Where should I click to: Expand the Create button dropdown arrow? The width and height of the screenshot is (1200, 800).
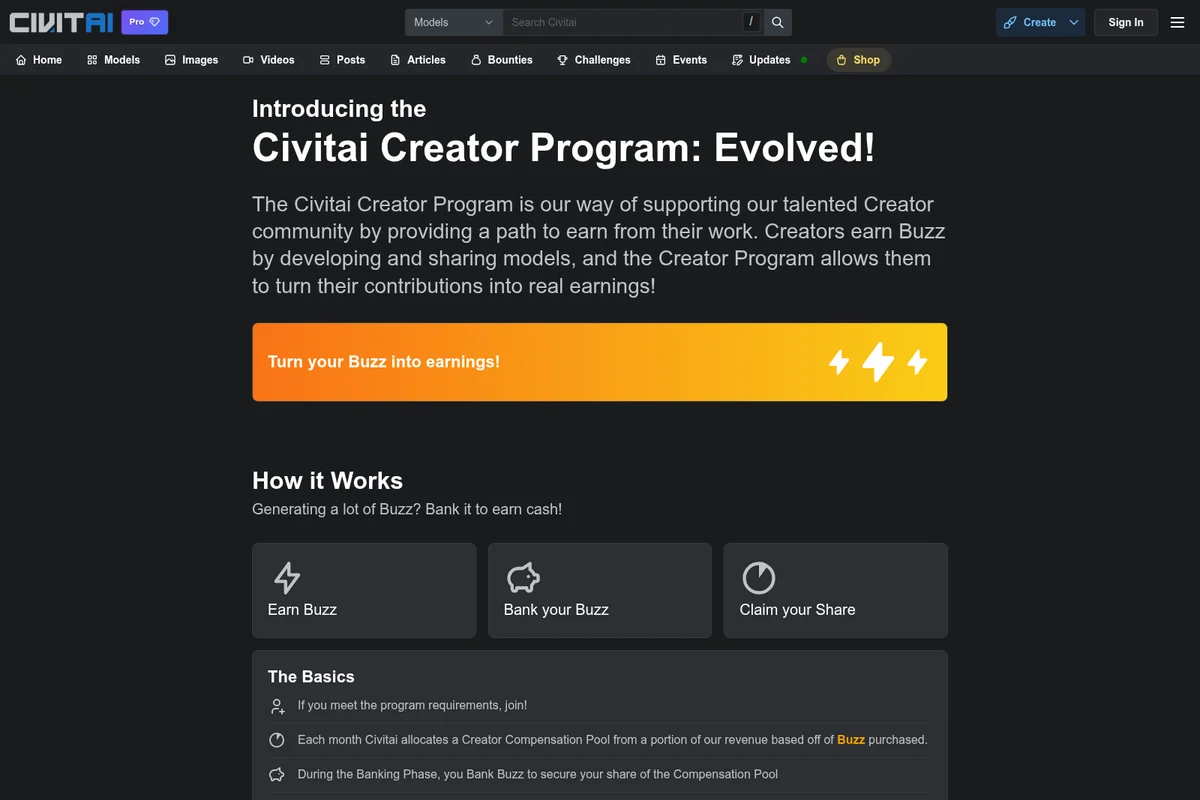coord(1074,22)
